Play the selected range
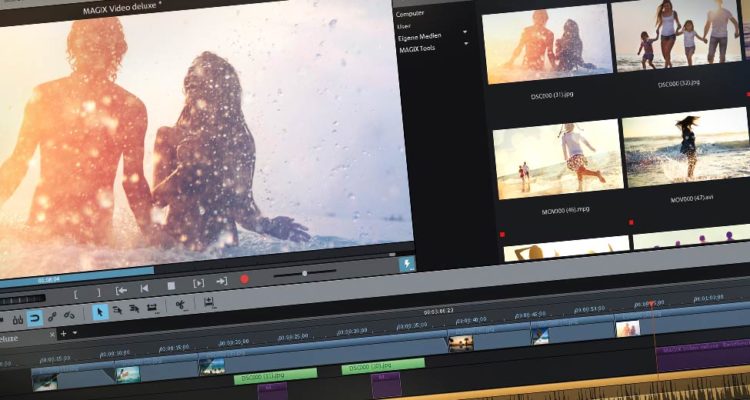This screenshot has width=750, height=400. pos(199,283)
